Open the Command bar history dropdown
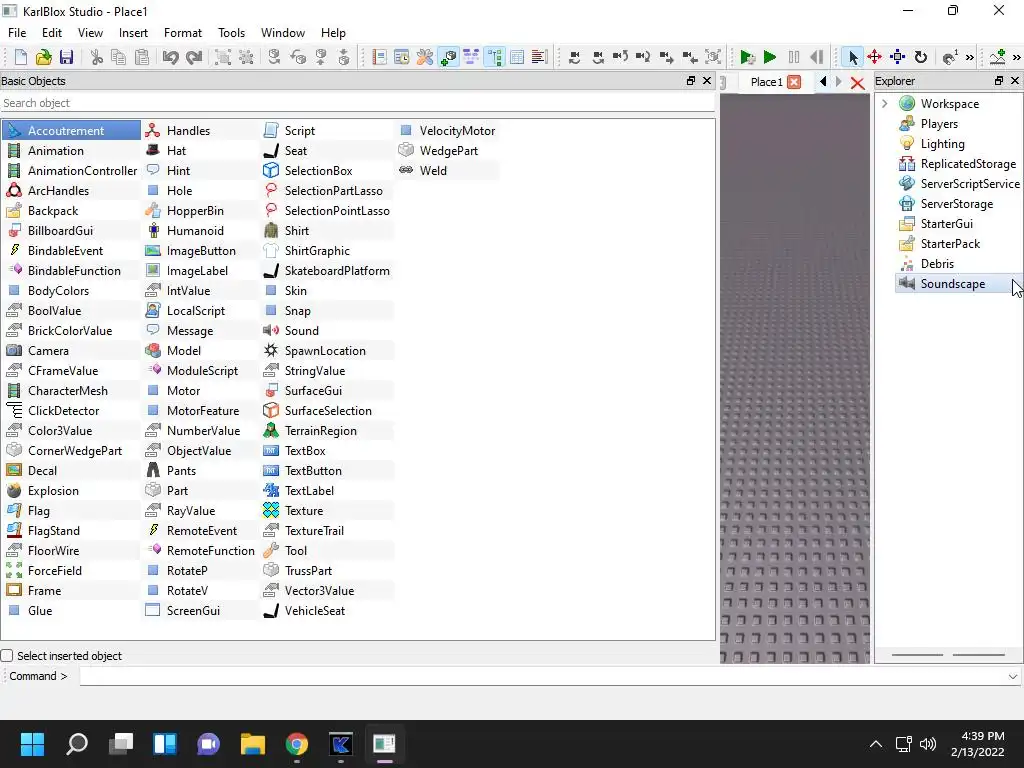Screen dimensions: 1024x768 1013,677
